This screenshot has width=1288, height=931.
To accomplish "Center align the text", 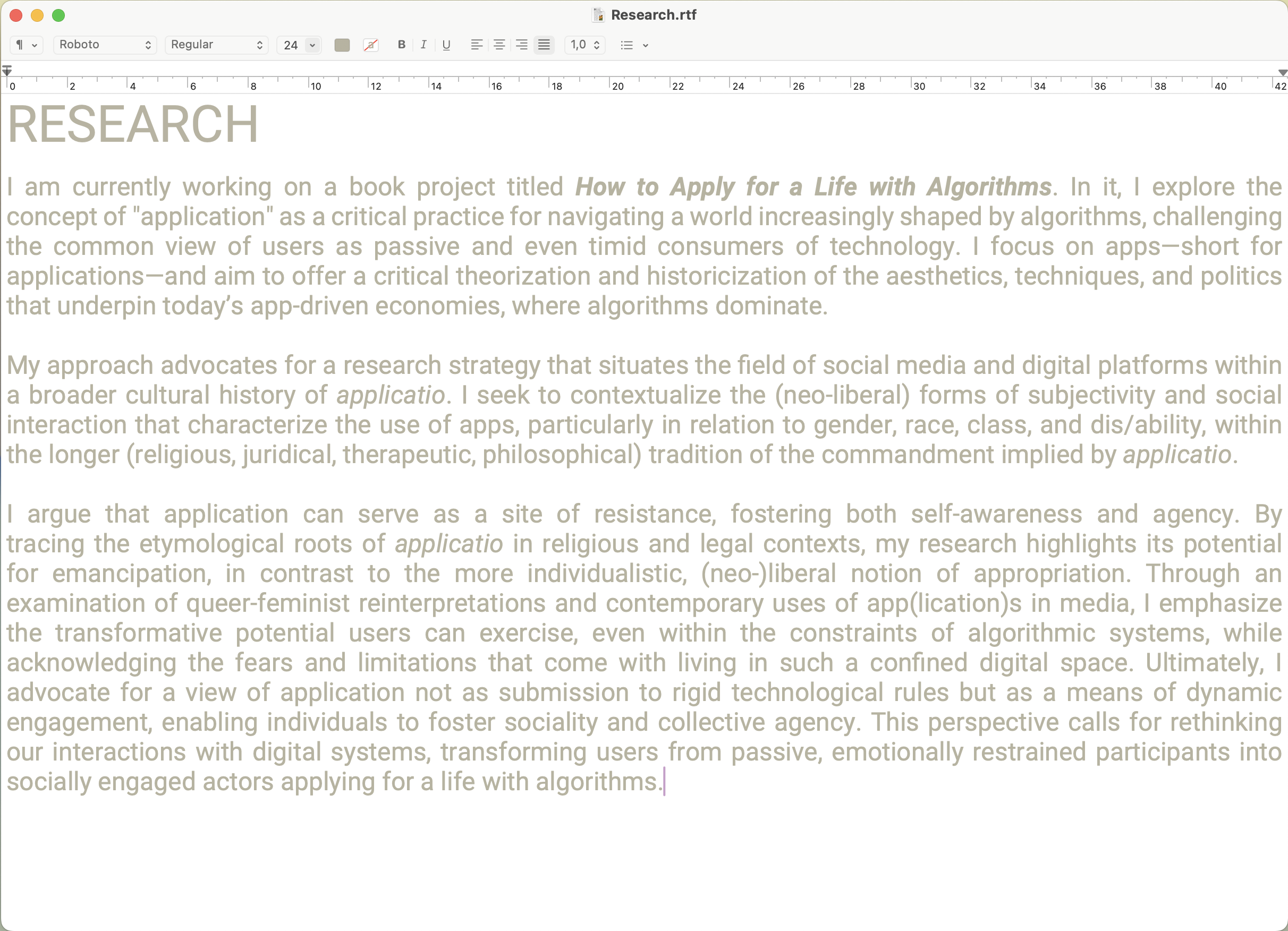I will (499, 45).
